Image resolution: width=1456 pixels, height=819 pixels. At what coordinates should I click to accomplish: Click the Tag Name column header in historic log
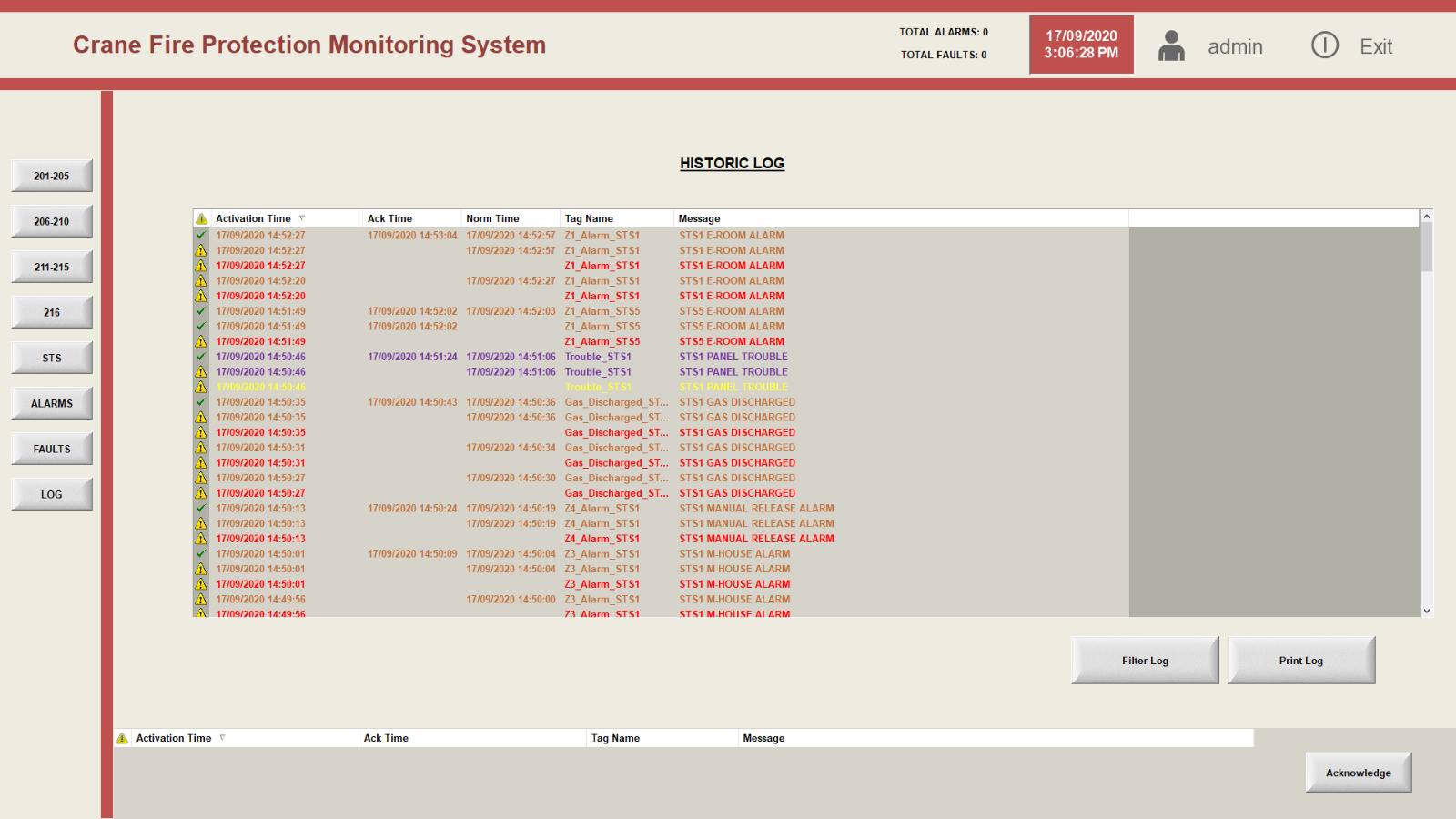(x=617, y=218)
